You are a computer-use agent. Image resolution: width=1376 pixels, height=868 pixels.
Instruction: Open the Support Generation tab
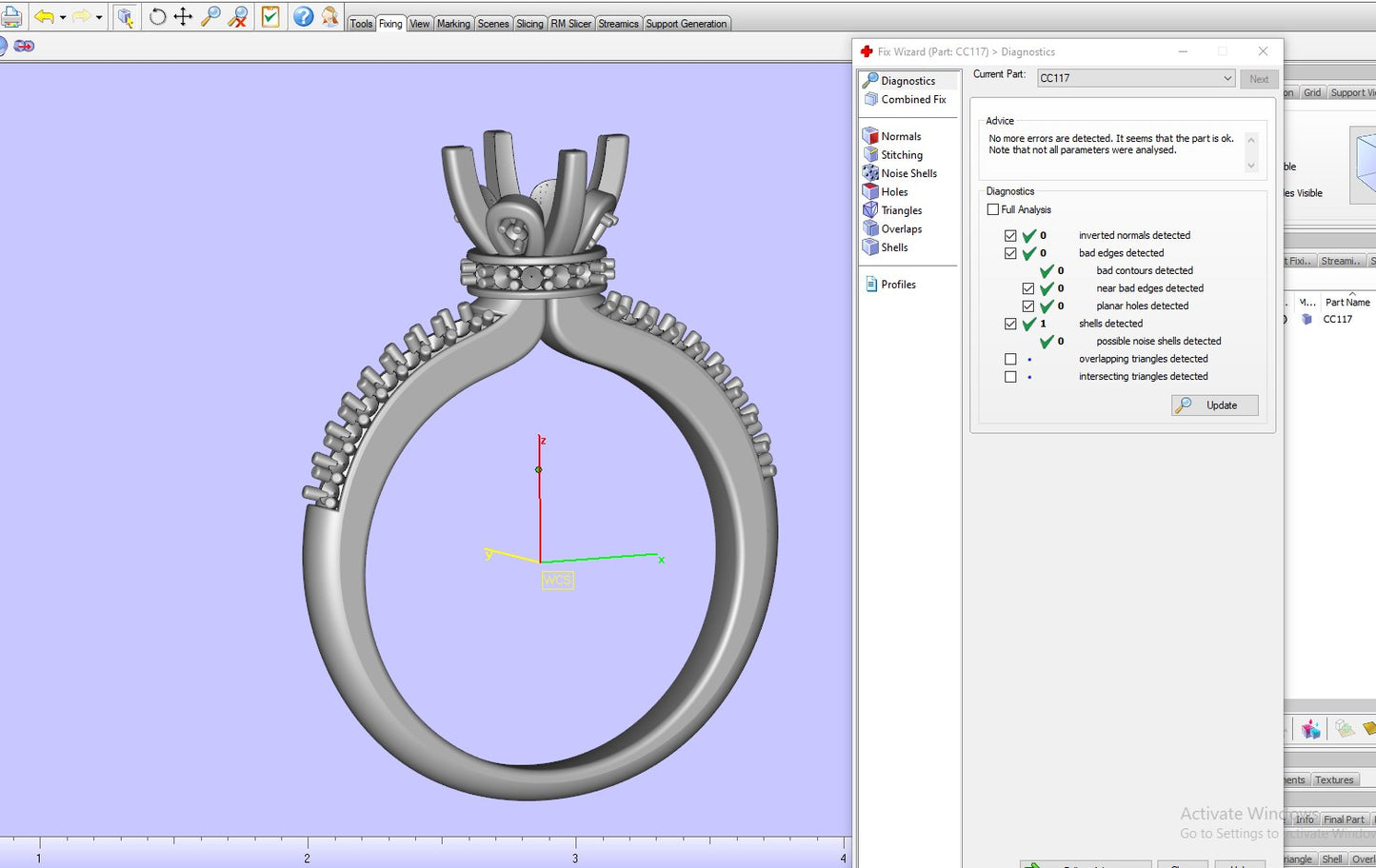686,24
